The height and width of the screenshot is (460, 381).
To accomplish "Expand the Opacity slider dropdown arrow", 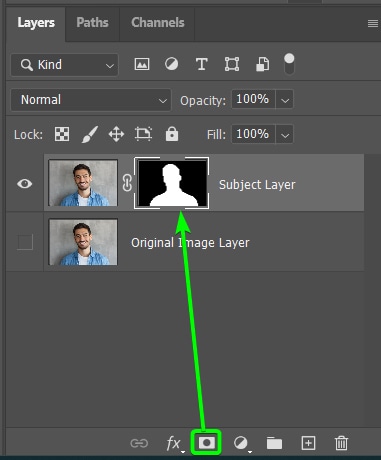I will point(285,100).
